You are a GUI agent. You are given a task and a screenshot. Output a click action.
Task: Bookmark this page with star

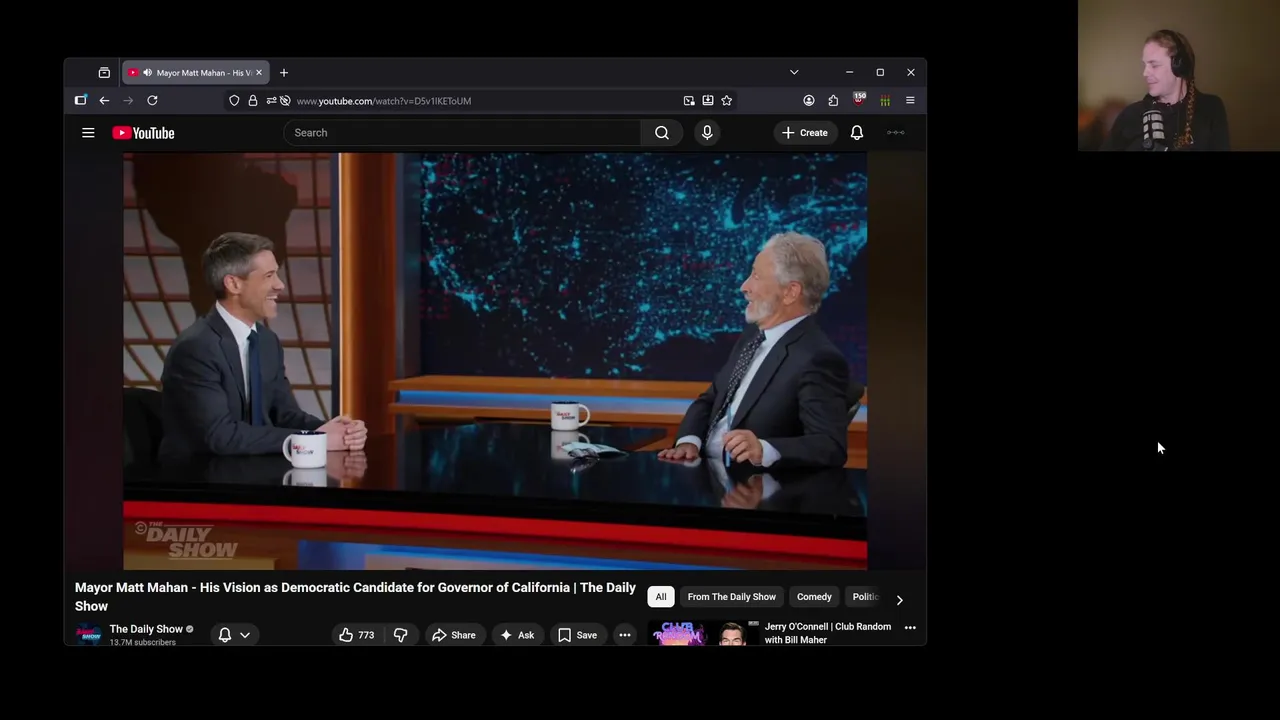pos(727,101)
